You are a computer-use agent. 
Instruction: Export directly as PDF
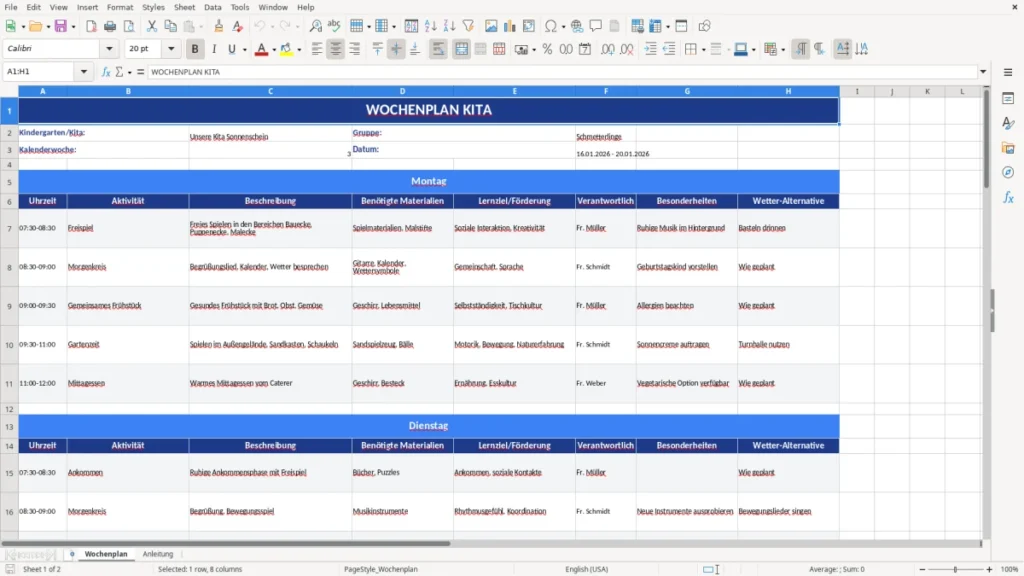tap(91, 26)
